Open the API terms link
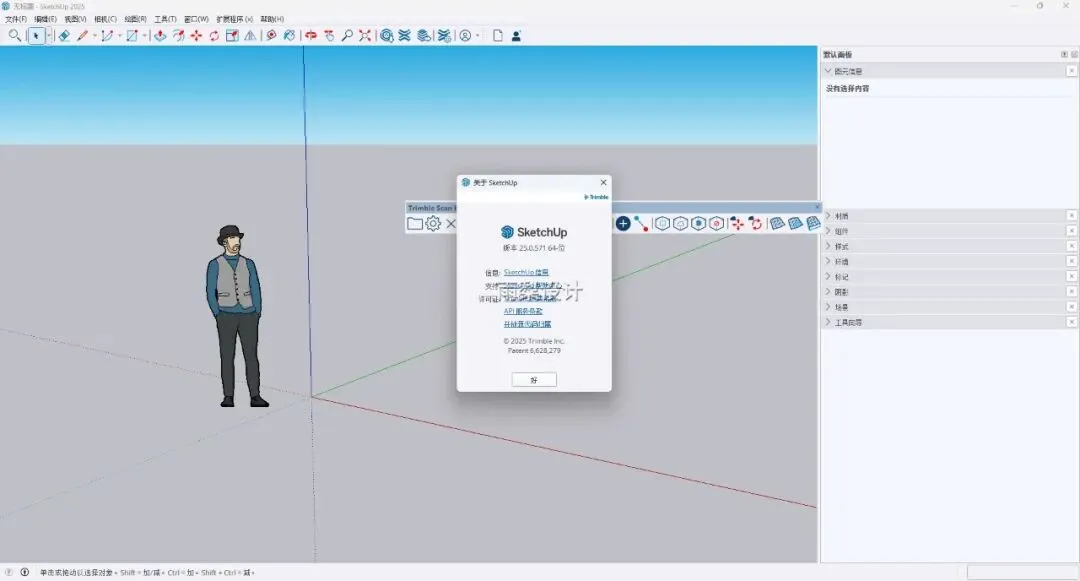This screenshot has width=1080, height=581. coord(523,311)
